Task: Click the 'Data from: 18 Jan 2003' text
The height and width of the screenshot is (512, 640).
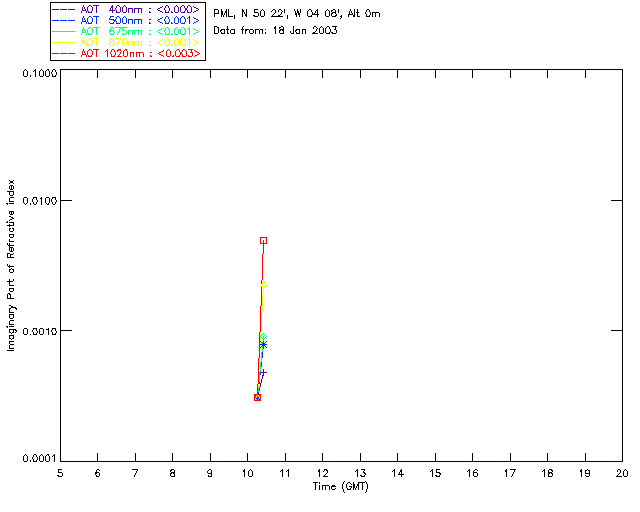Action: 275,31
